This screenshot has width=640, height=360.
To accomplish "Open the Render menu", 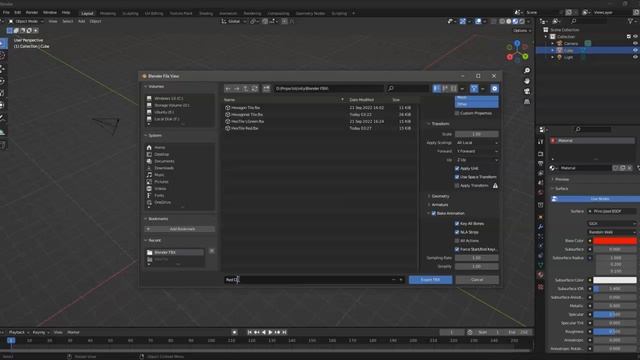I will coord(31,13).
